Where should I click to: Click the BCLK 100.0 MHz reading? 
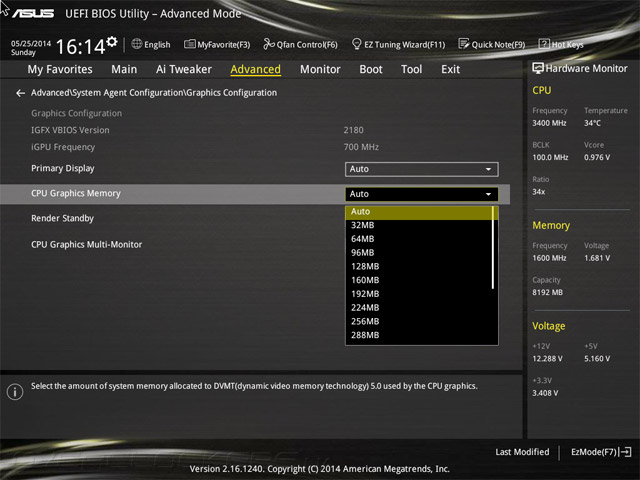click(550, 158)
